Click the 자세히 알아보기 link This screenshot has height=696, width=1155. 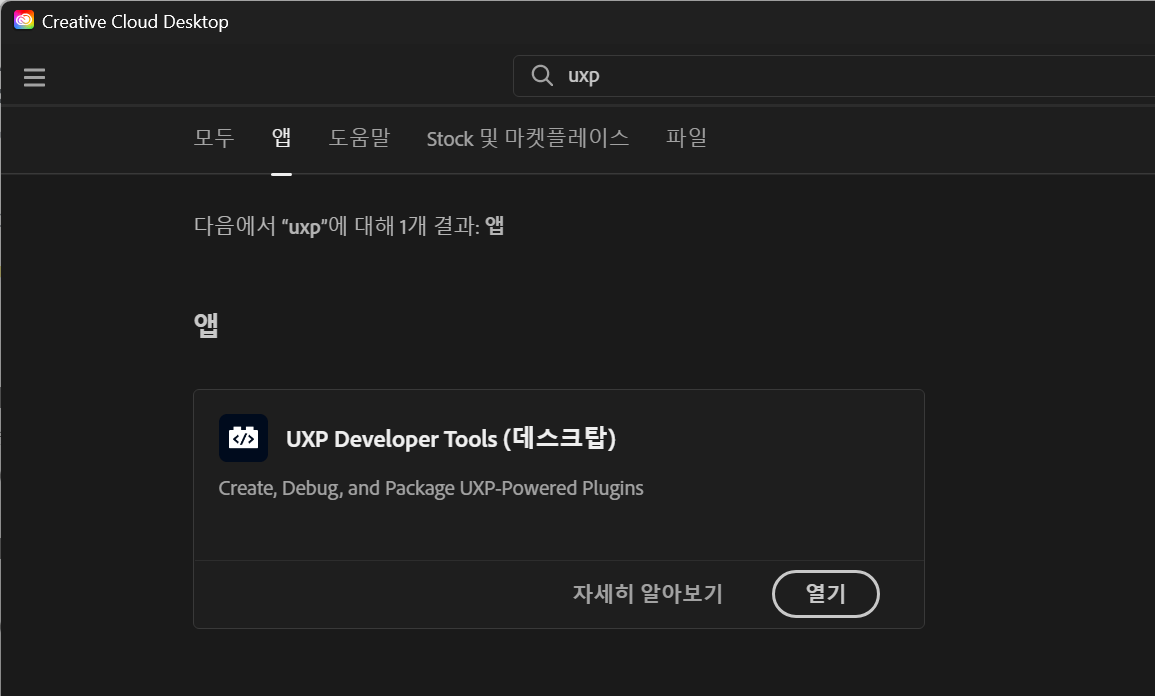tap(648, 594)
